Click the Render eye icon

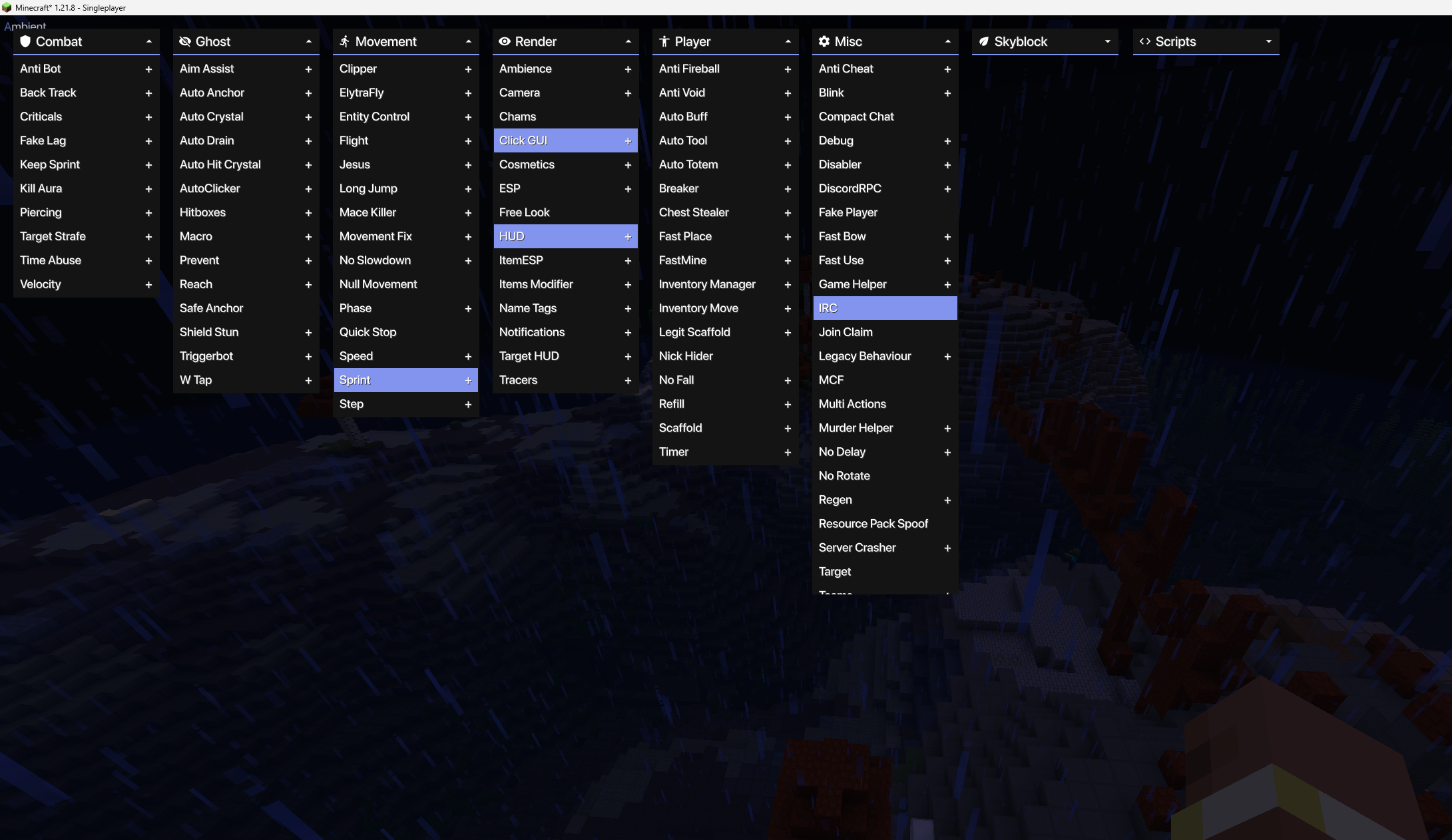505,41
